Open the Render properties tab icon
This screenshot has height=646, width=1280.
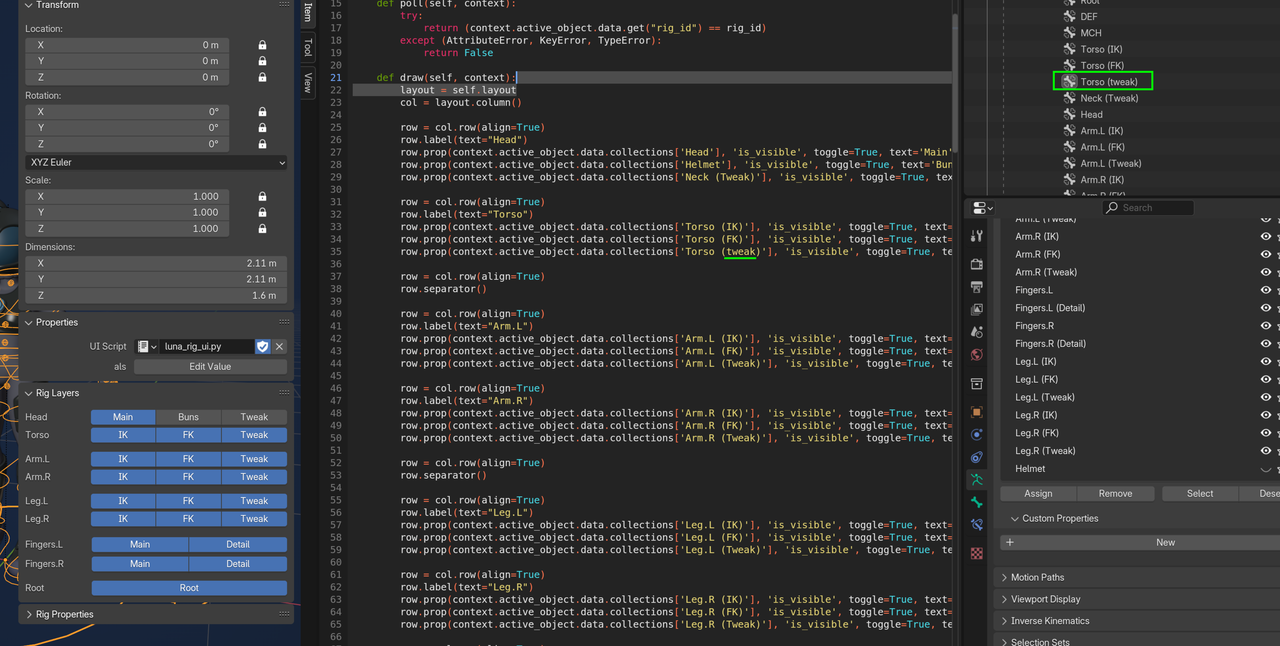[976, 264]
